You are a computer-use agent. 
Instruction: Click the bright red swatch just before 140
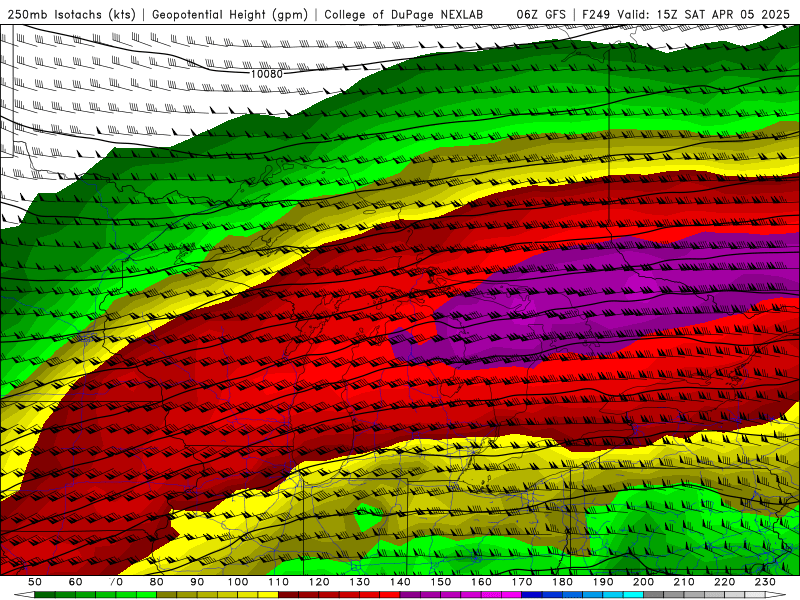(x=390, y=595)
